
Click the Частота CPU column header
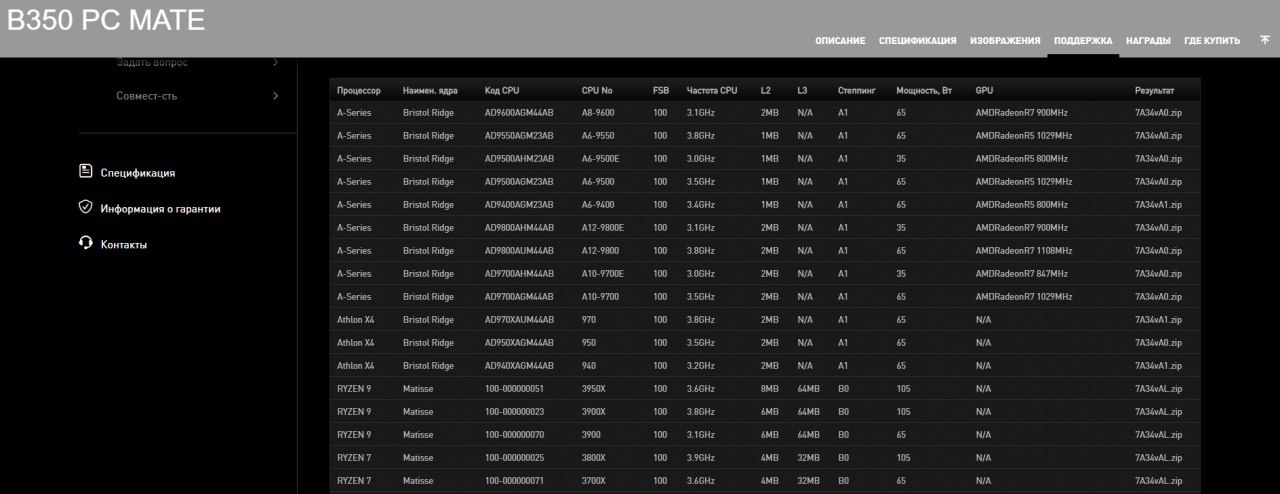[712, 90]
